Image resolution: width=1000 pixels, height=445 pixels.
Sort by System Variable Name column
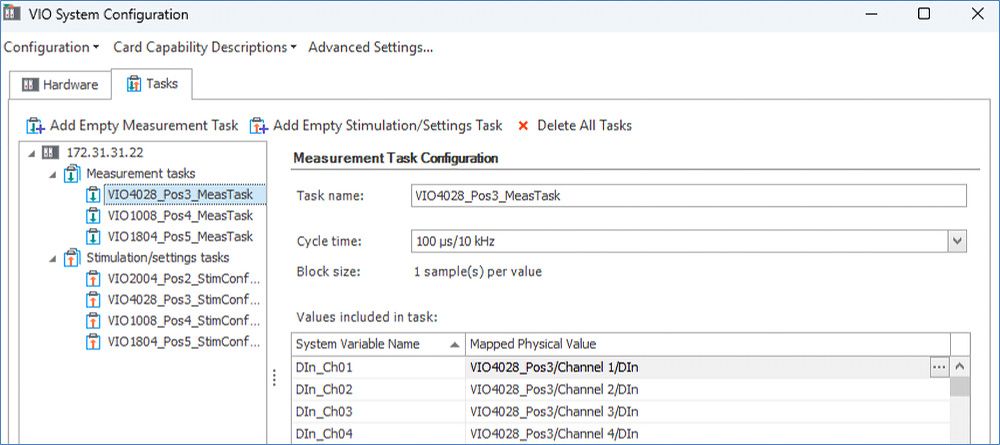click(x=379, y=344)
